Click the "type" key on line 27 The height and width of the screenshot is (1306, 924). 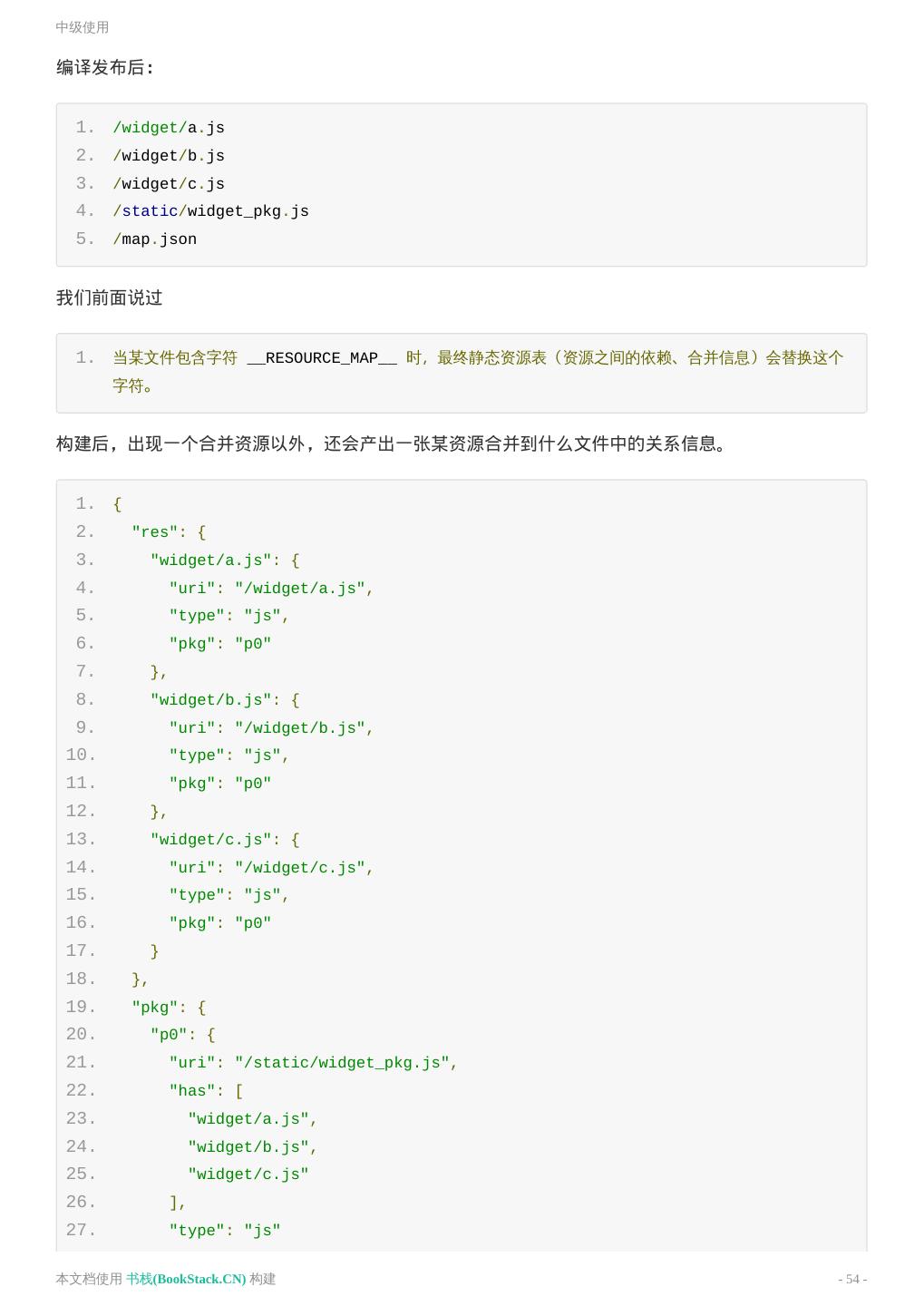pyautogui.click(x=197, y=1231)
